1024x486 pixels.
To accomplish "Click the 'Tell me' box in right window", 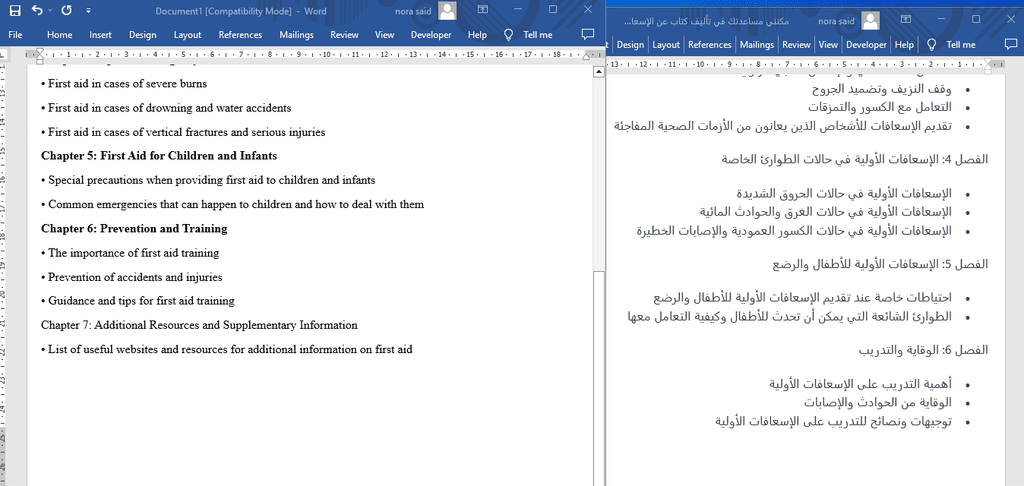I will tap(961, 44).
